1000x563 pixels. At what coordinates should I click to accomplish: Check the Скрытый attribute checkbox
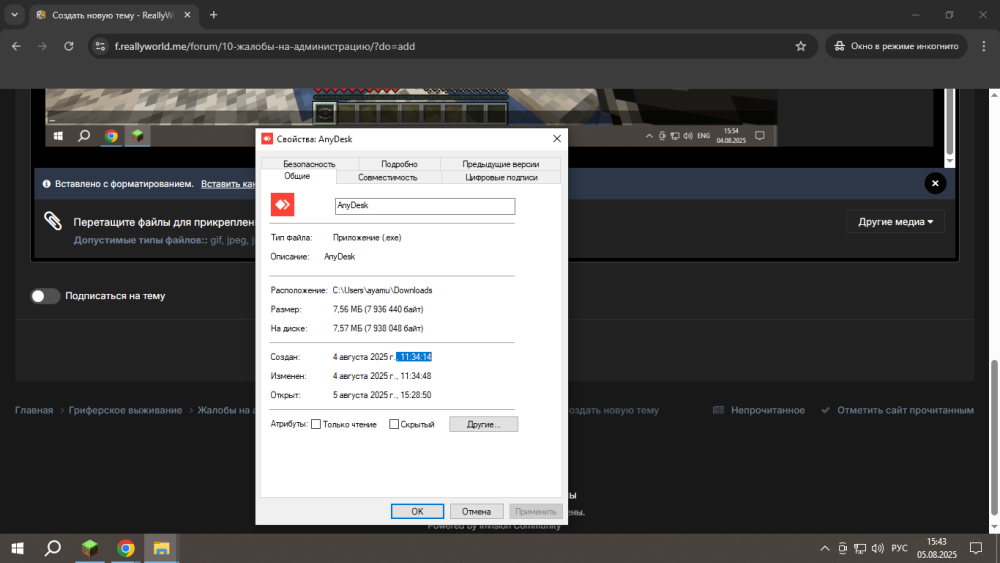pos(394,424)
